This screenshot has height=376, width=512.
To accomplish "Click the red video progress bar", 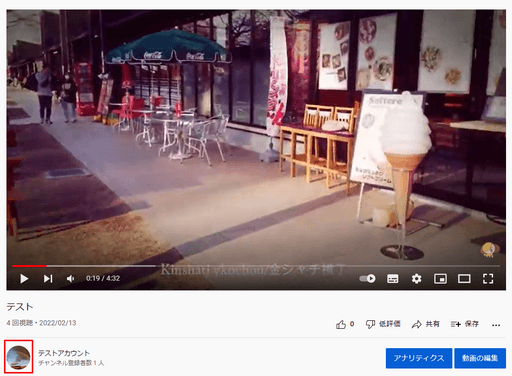I will pyautogui.click(x=29, y=266).
